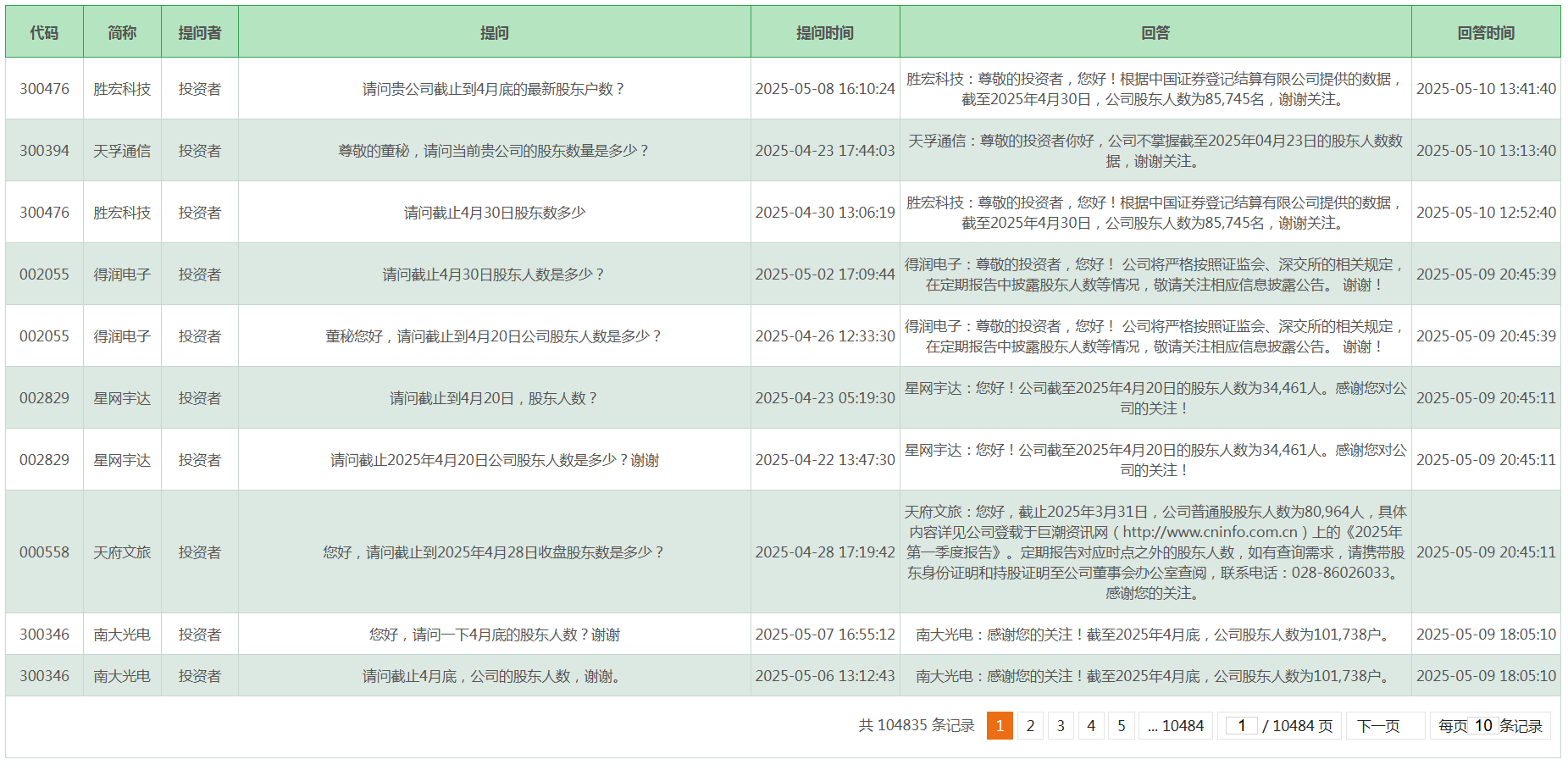Viewport: 1568px width, 765px height.
Task: Focus the page number input field
Action: (1242, 726)
